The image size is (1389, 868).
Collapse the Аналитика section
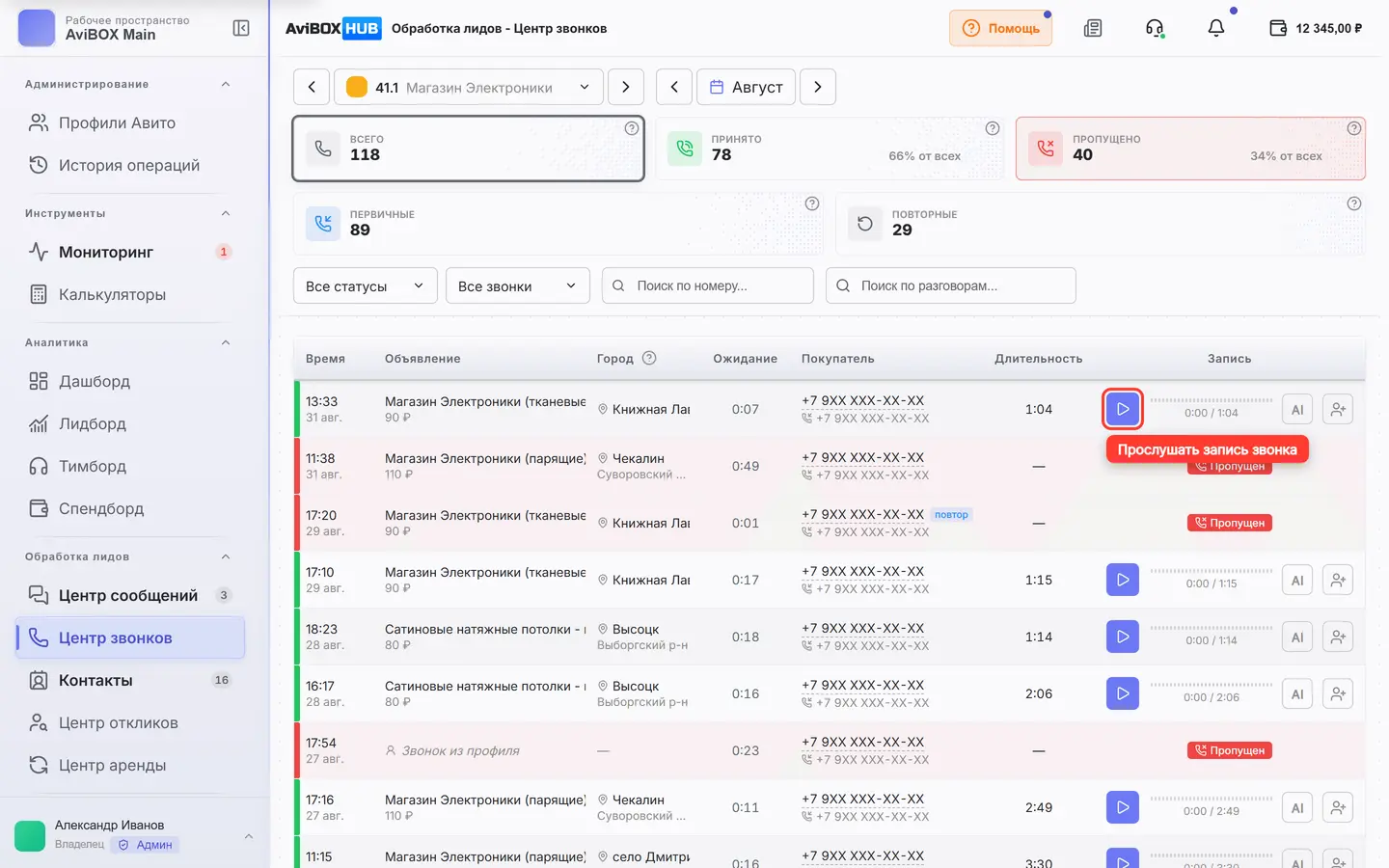click(226, 342)
